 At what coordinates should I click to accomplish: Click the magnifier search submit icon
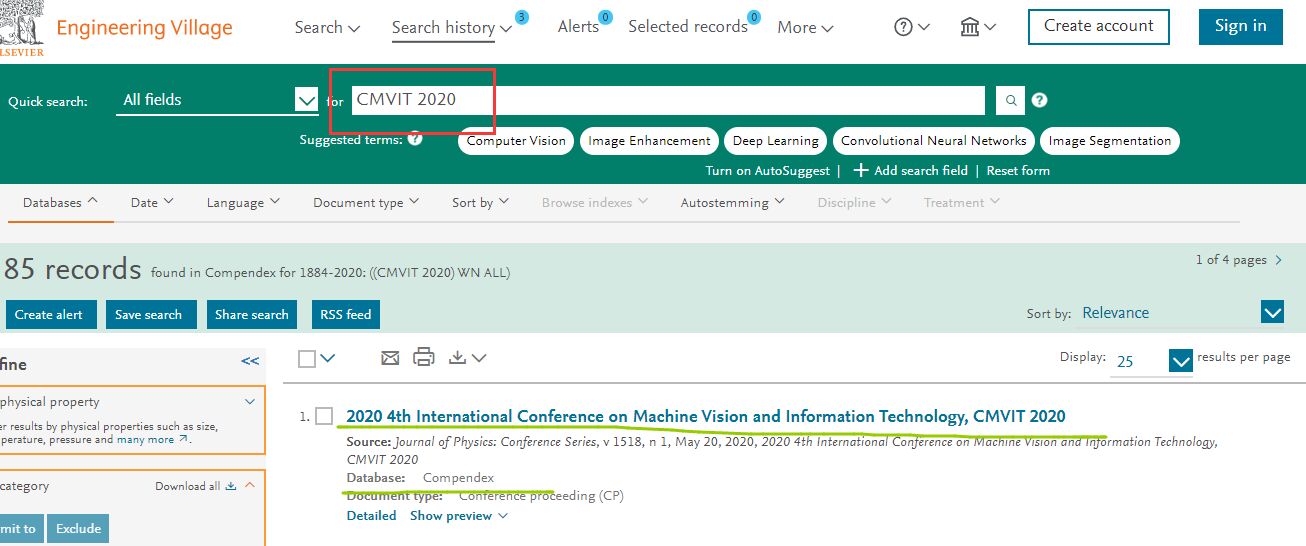[x=1011, y=101]
